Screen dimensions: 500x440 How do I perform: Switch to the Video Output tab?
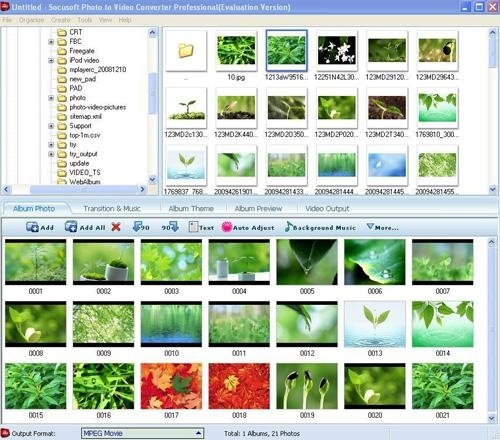327,209
